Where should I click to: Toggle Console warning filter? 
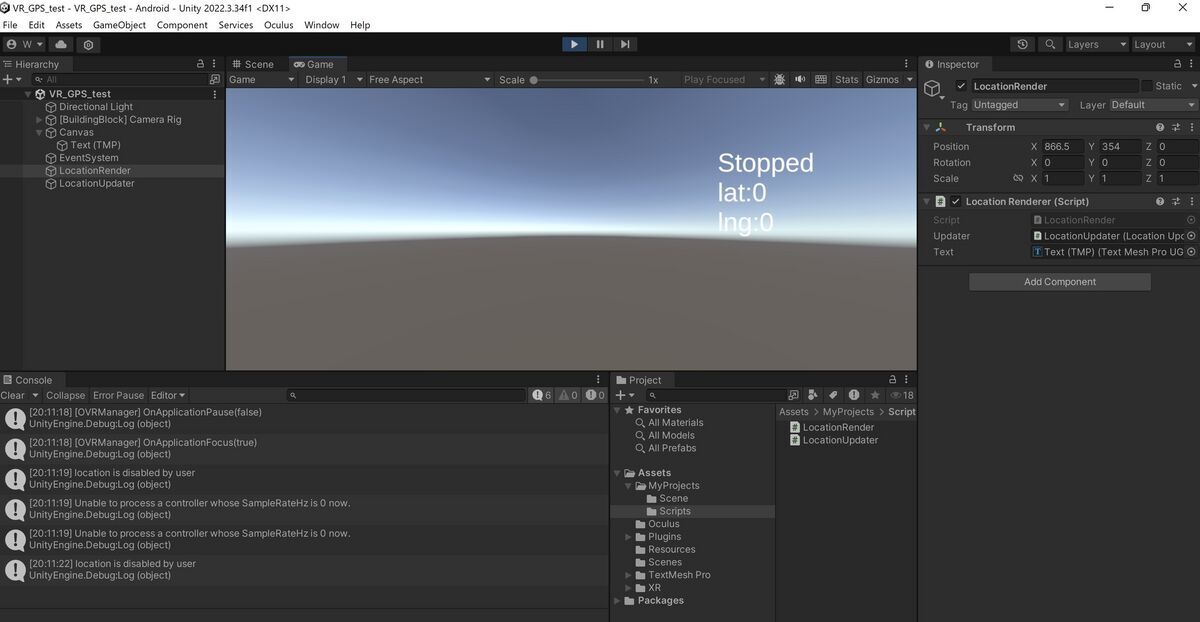(568, 395)
